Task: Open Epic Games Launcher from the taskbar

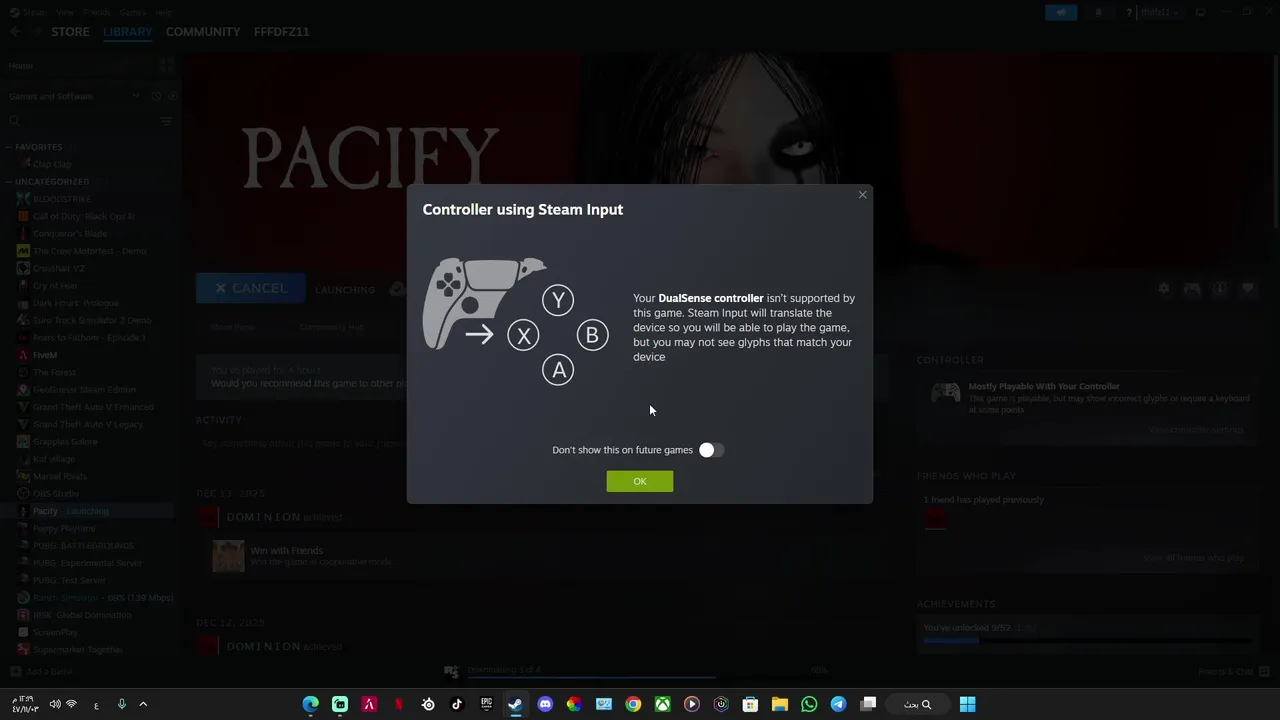Action: coord(486,704)
